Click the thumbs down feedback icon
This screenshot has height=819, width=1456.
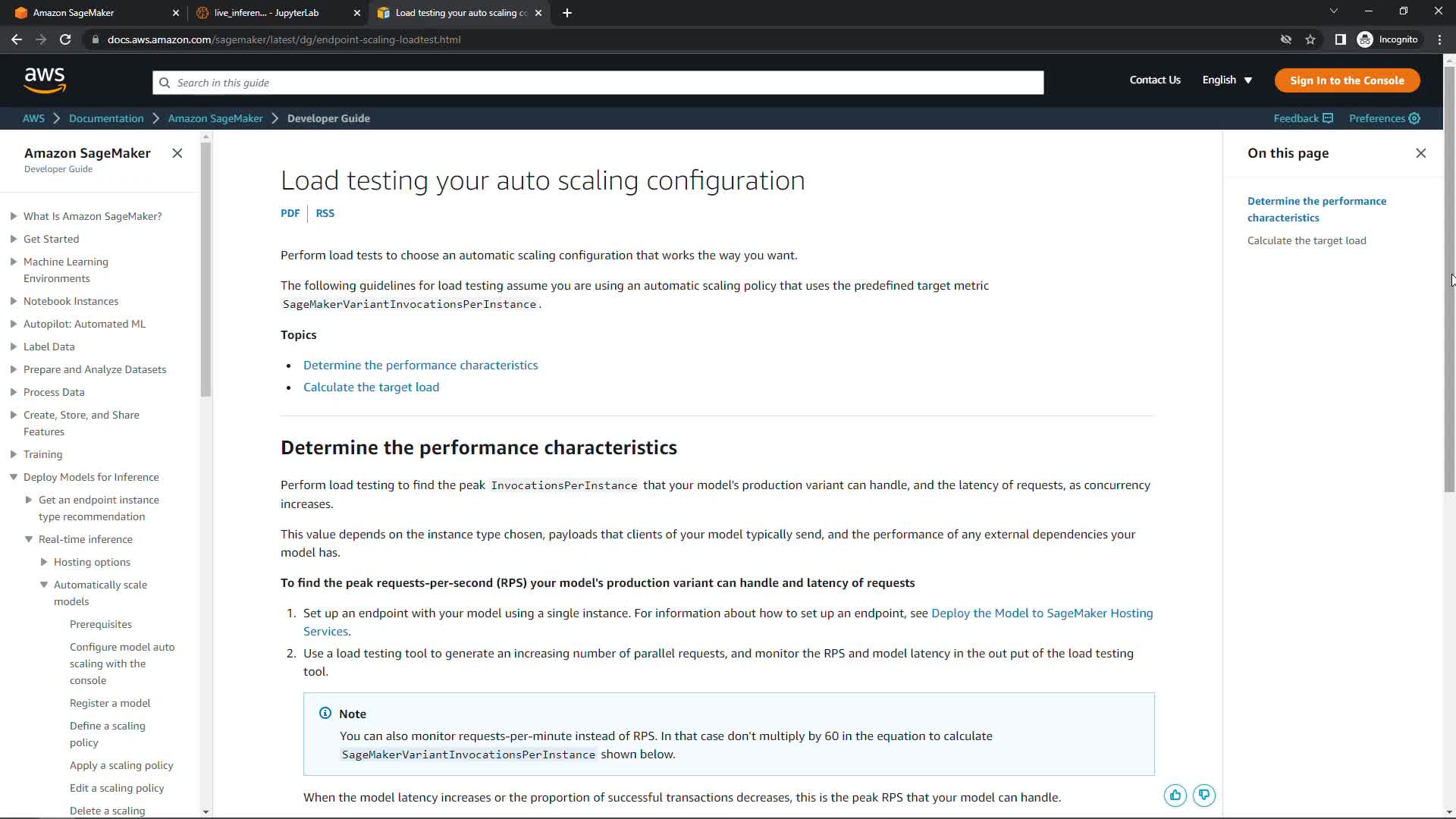click(x=1203, y=795)
